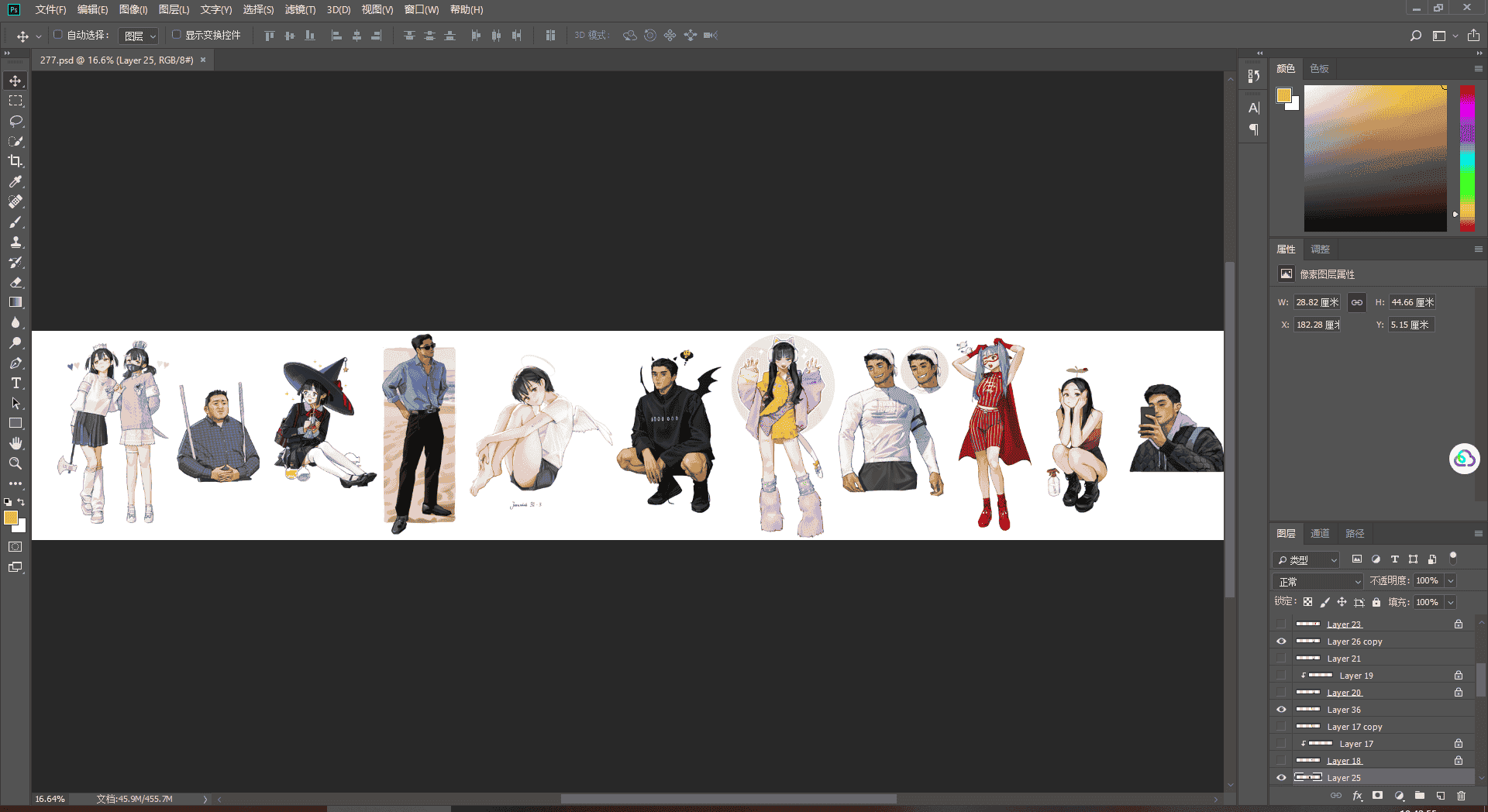Click the foreground color swatch in toolbar

(11, 518)
